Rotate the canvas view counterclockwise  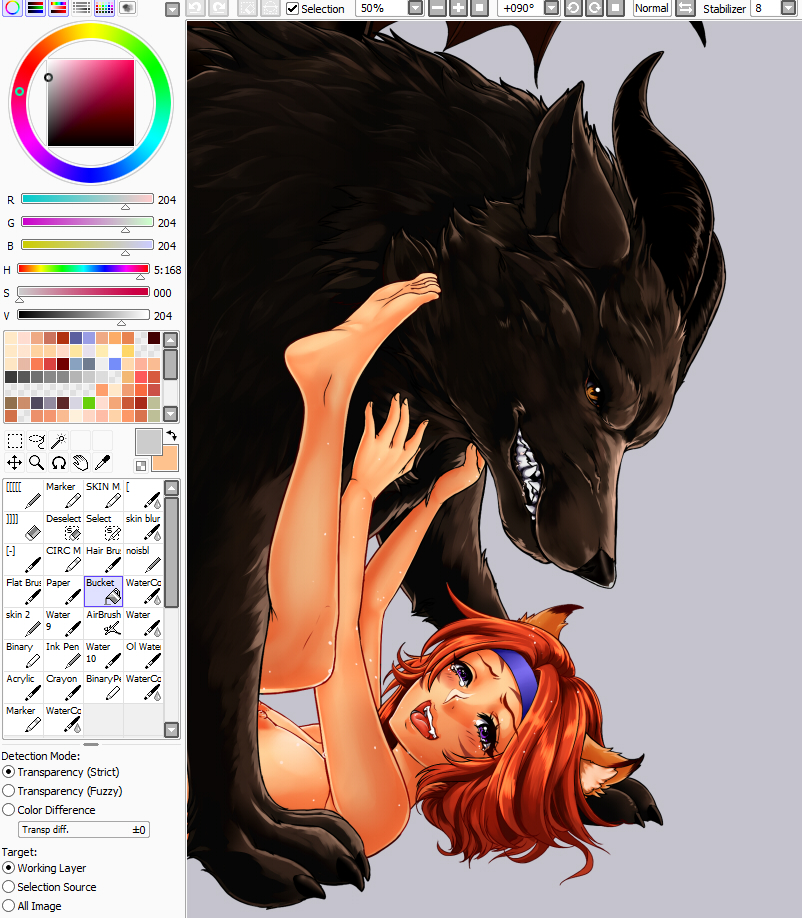pyautogui.click(x=573, y=8)
